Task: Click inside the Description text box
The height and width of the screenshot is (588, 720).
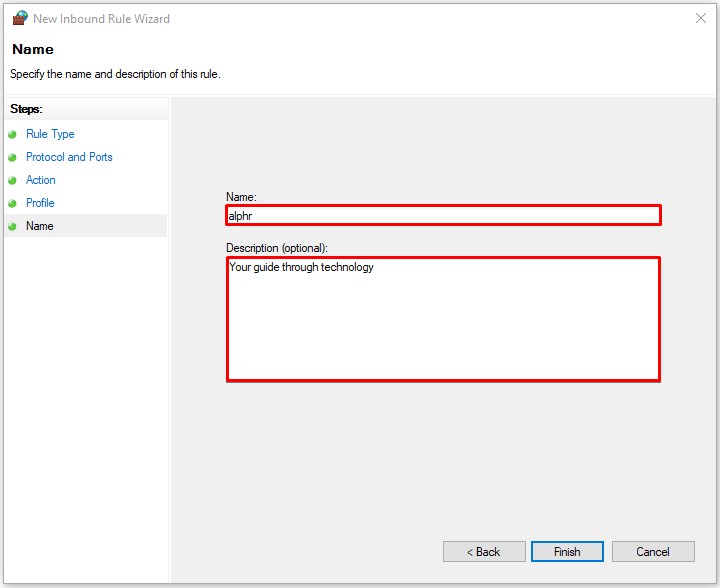Action: coord(443,319)
